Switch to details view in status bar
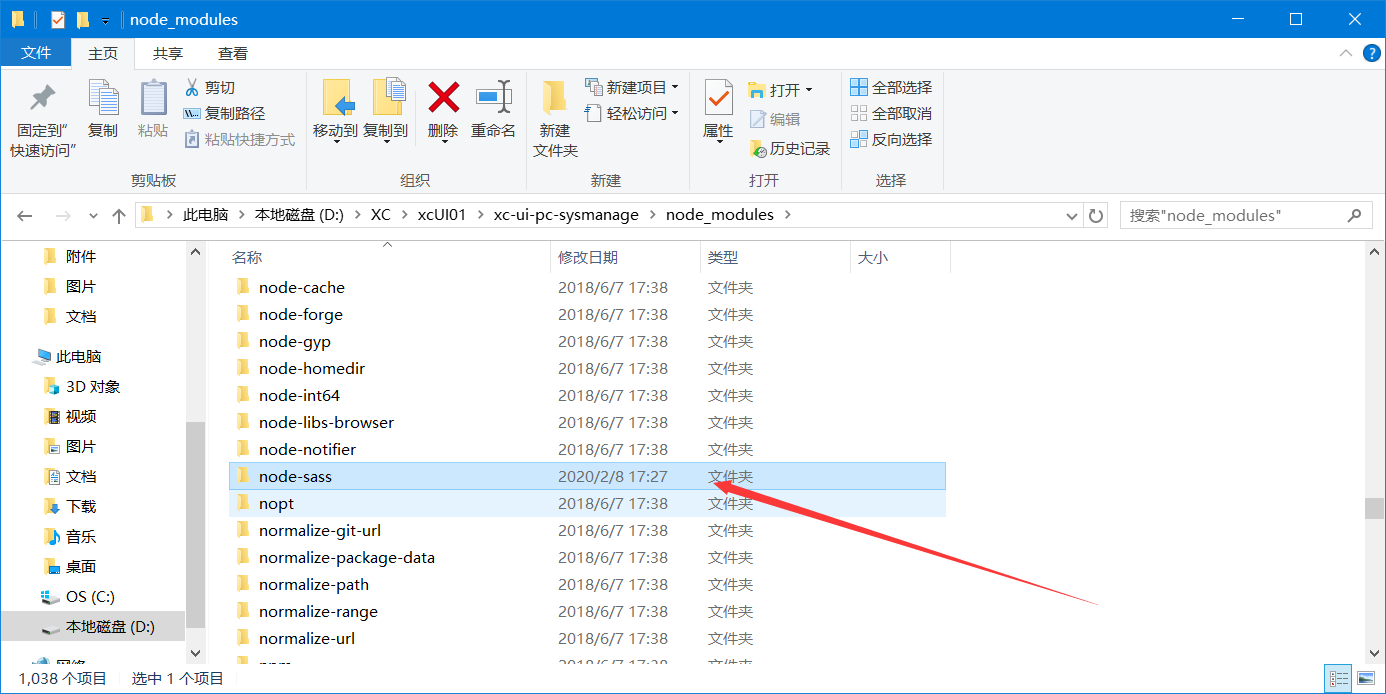The image size is (1386, 694). pos(1340,677)
